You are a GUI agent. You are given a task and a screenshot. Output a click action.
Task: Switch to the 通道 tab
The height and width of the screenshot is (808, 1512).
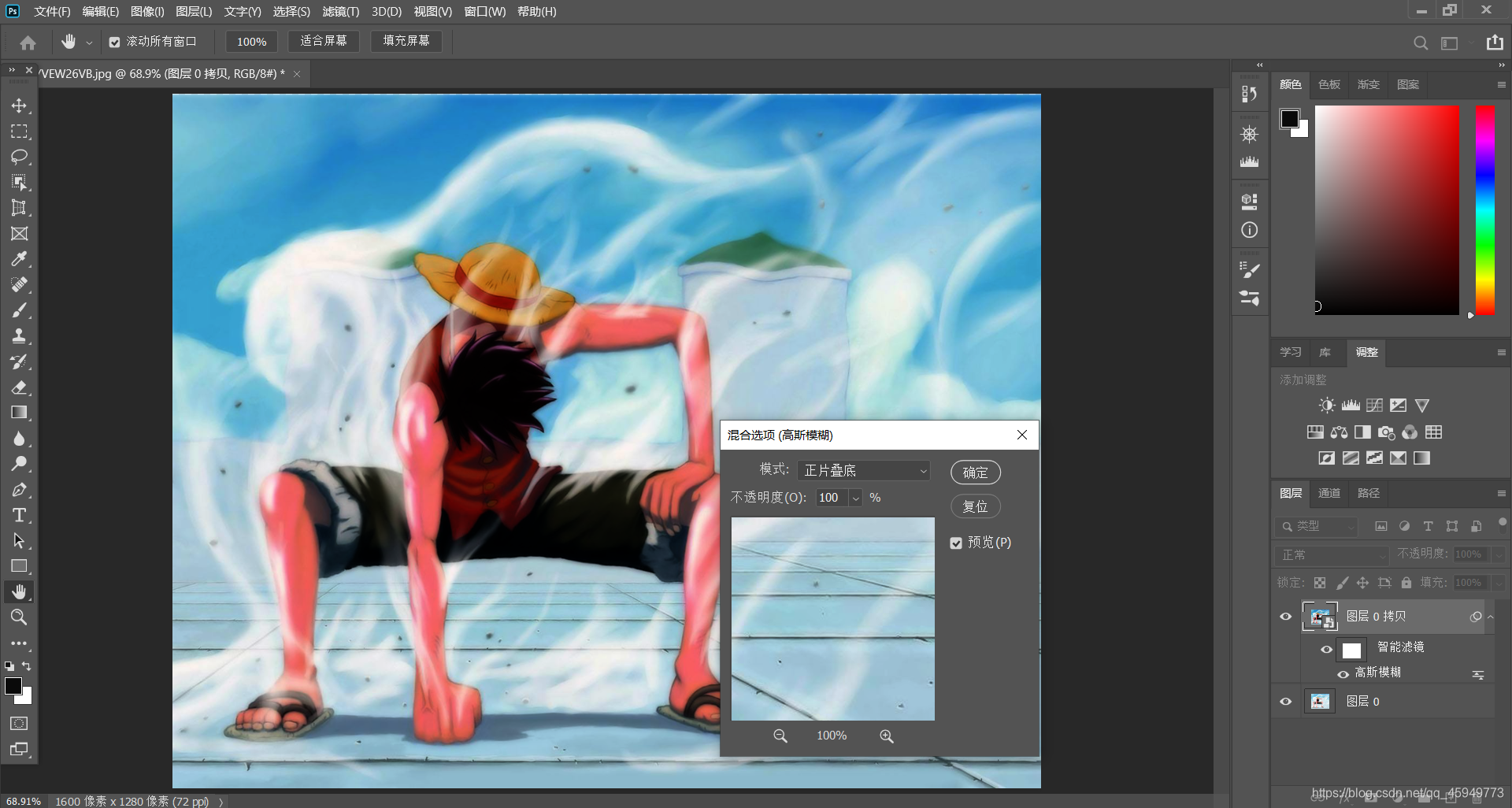click(1329, 493)
